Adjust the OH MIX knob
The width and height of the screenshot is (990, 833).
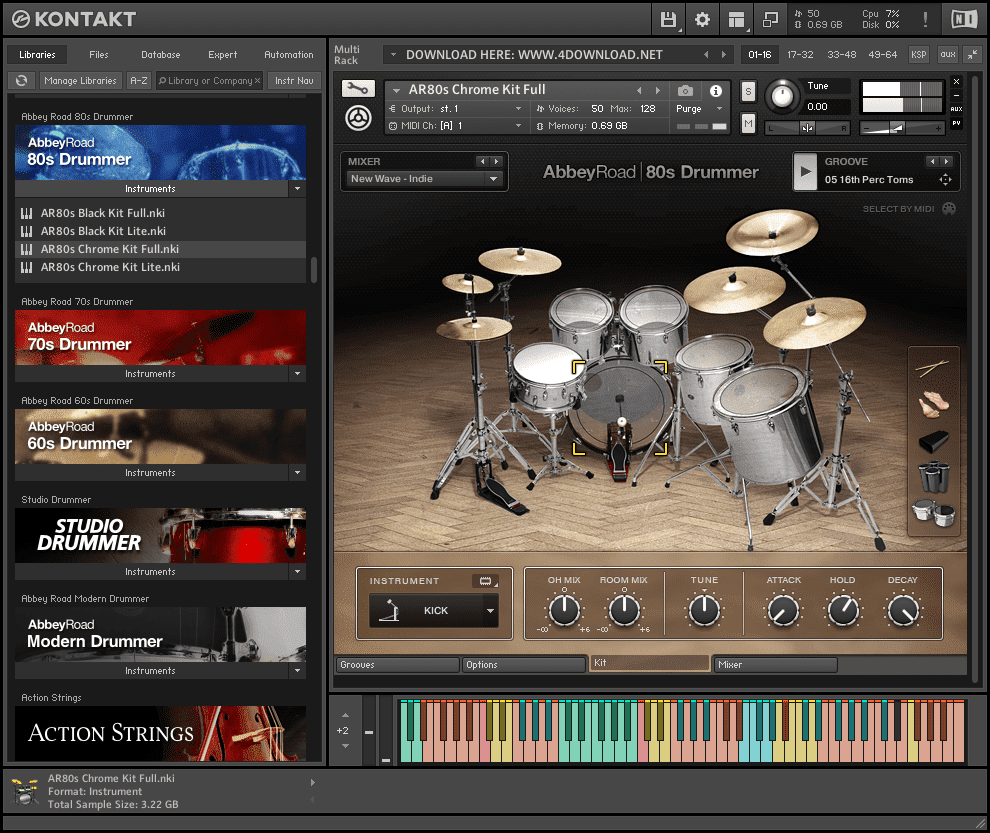point(564,609)
